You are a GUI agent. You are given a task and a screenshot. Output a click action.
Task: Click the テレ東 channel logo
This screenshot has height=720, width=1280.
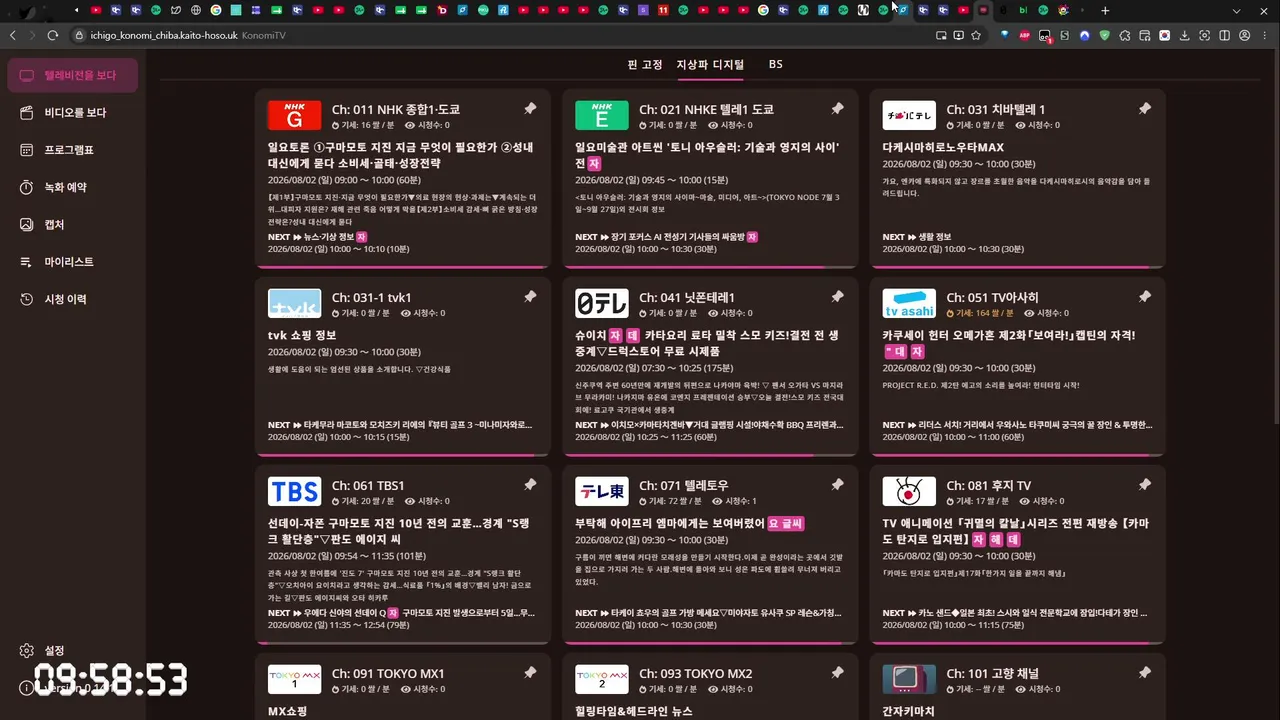tap(602, 491)
